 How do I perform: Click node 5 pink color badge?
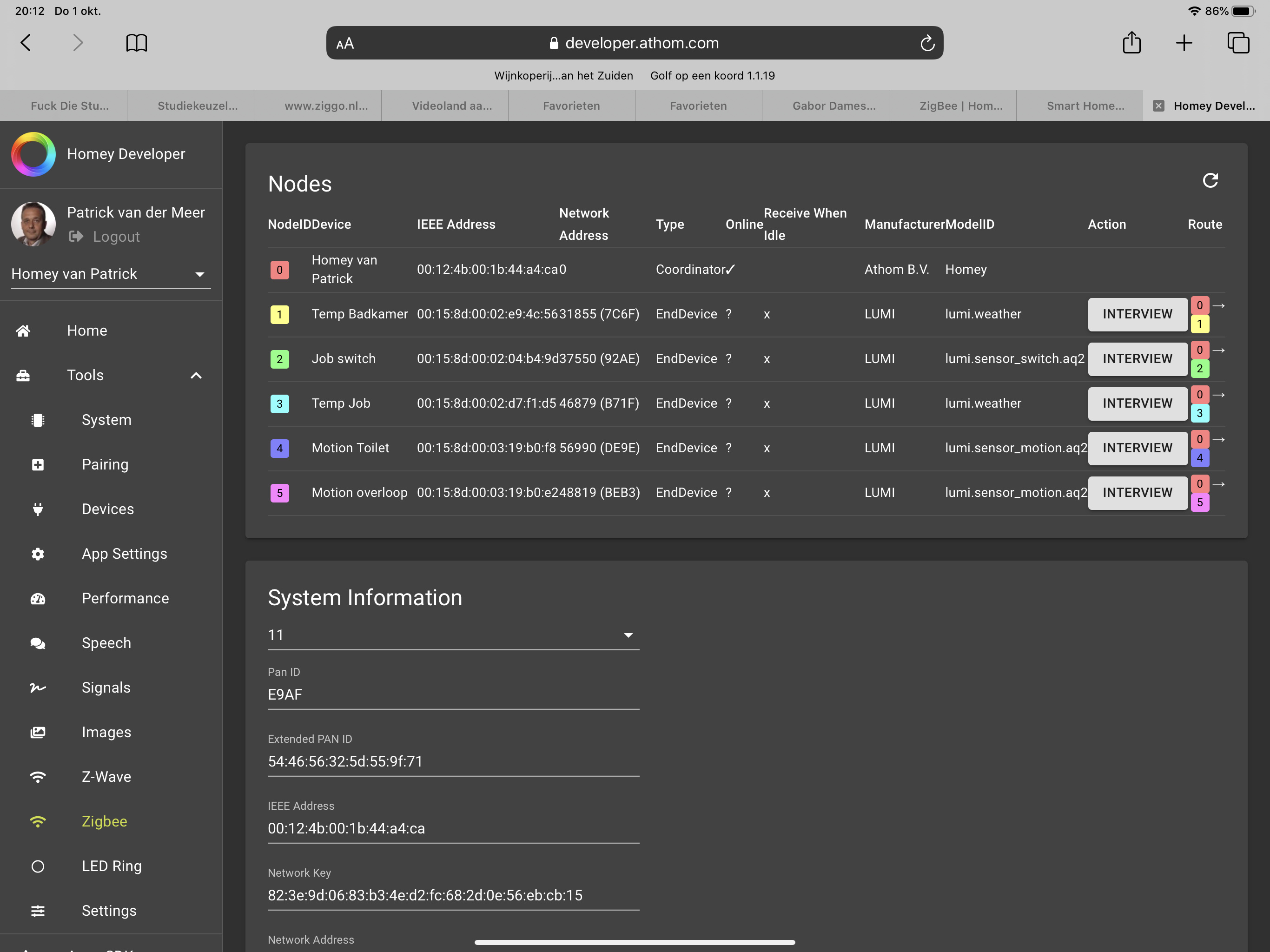click(279, 493)
